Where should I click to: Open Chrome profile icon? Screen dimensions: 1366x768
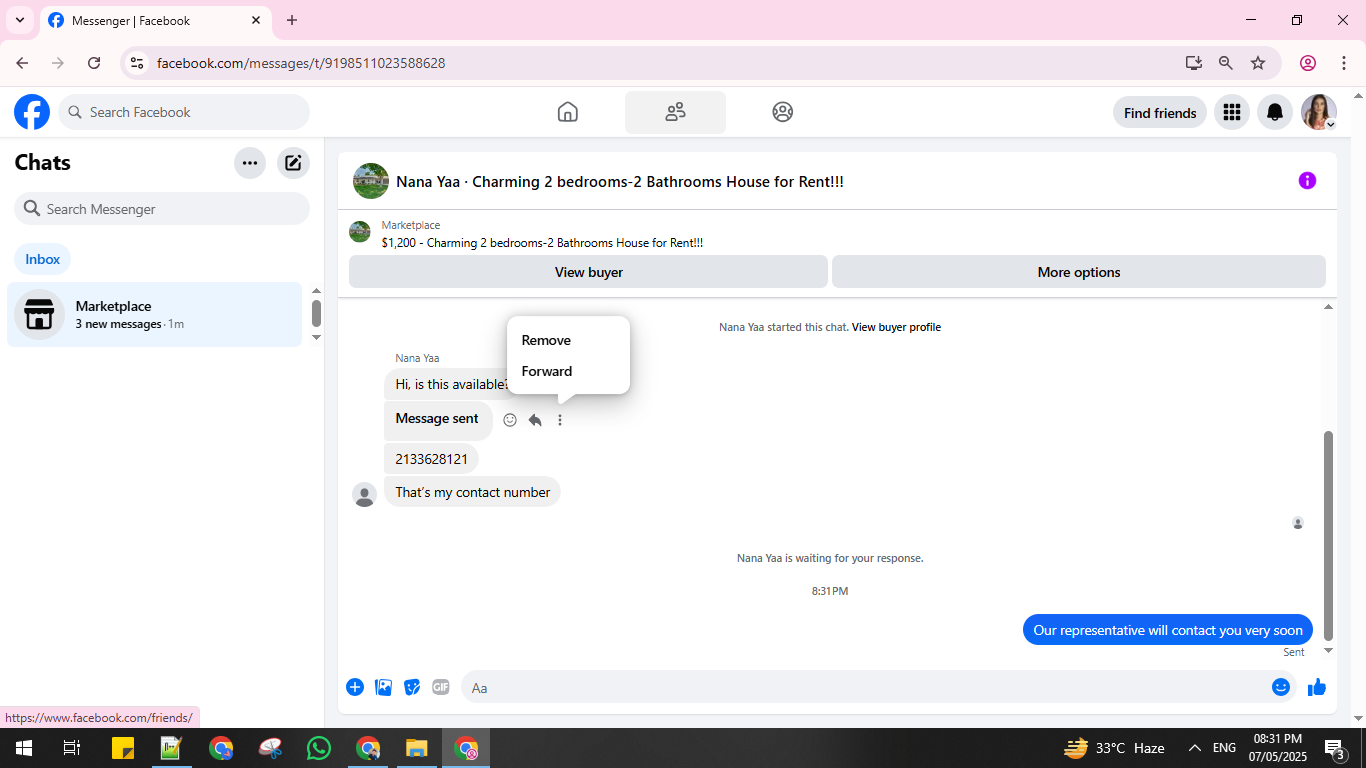tap(1308, 63)
